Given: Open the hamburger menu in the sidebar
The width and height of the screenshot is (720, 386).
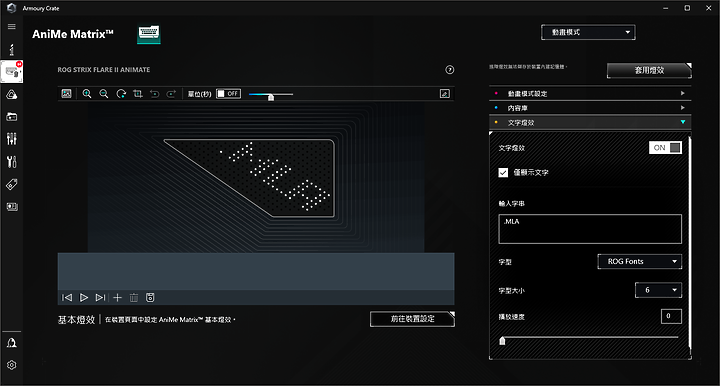Looking at the screenshot, I should [11, 27].
